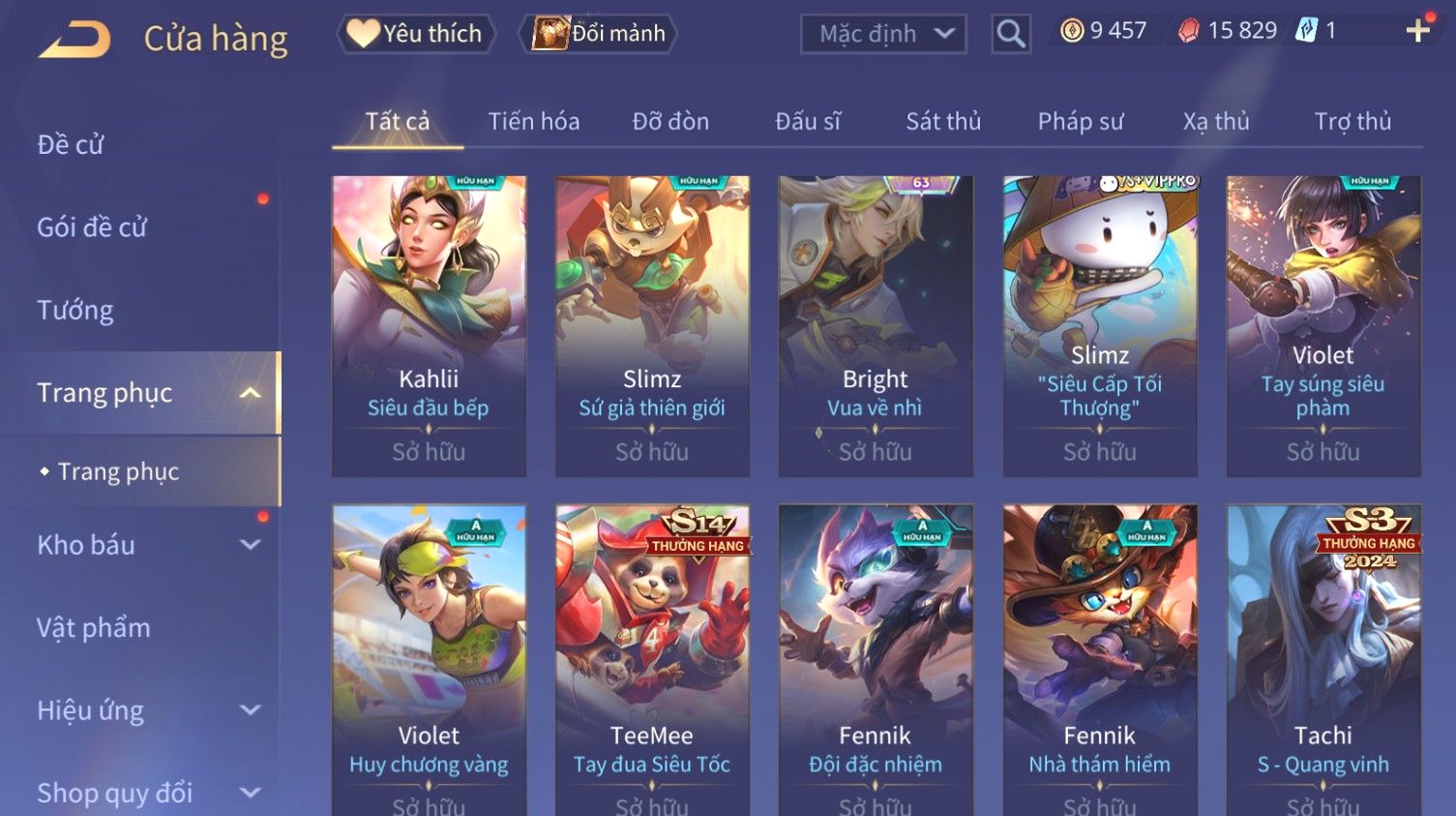Open Yêu thích heart favorites button

click(416, 34)
